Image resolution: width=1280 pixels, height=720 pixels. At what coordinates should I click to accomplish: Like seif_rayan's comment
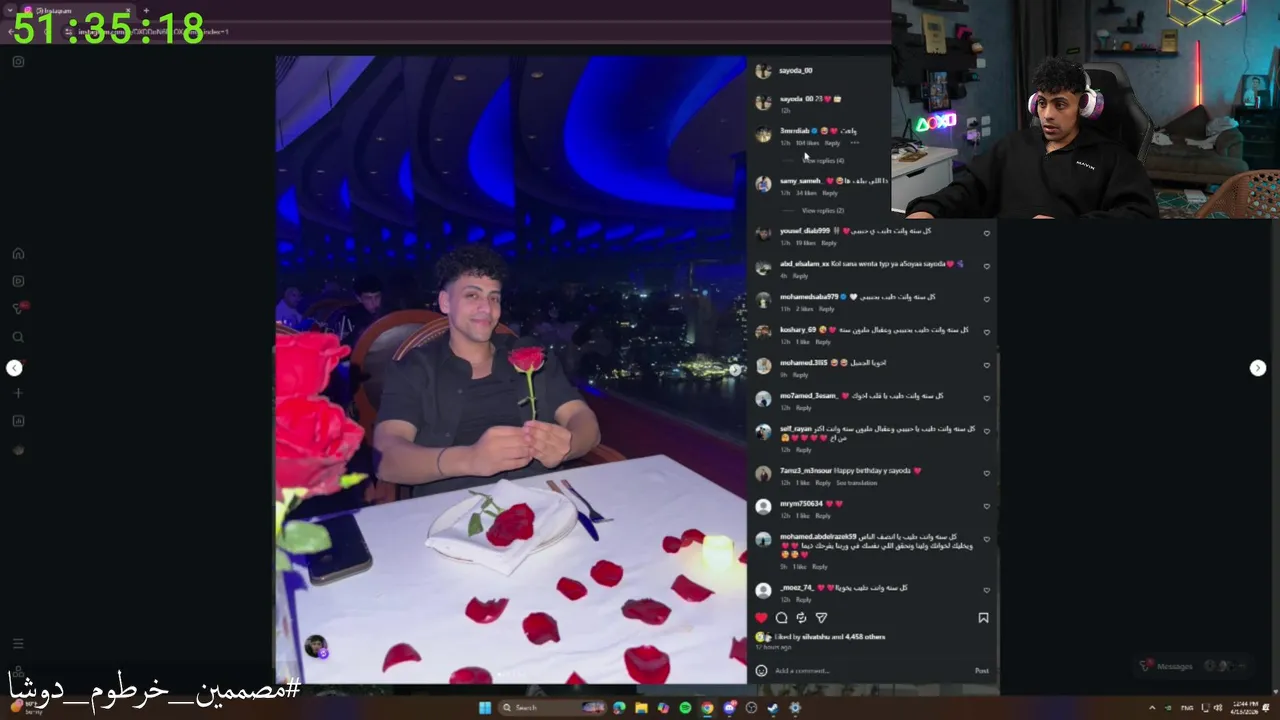pos(986,431)
